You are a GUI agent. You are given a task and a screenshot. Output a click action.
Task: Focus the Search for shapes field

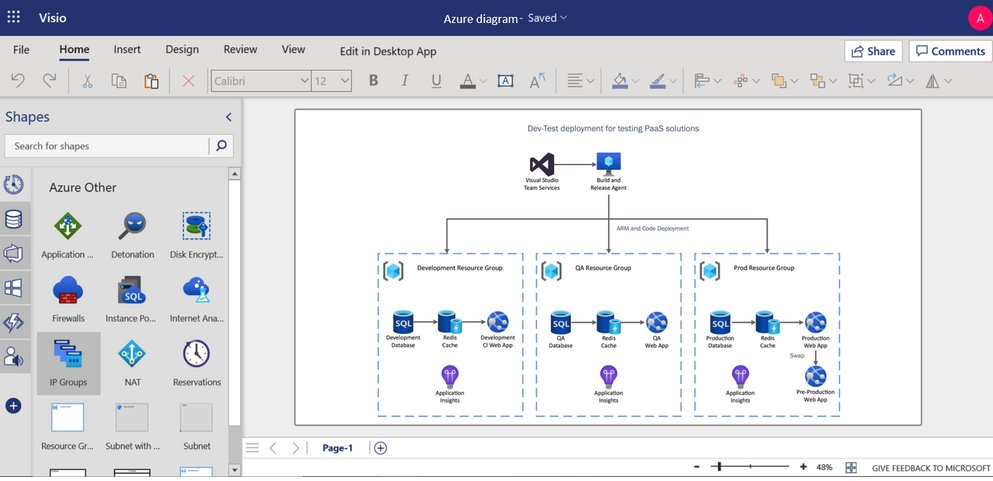(106, 146)
